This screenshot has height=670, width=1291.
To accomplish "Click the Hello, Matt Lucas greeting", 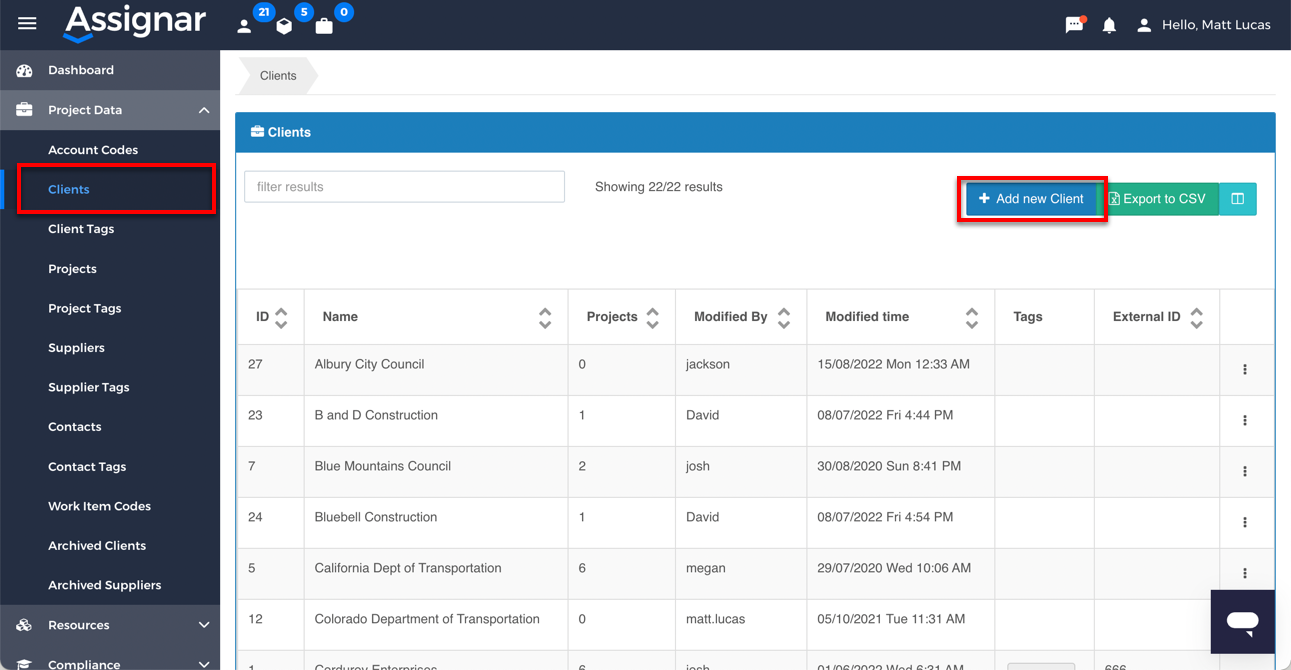I will [x=1216, y=25].
